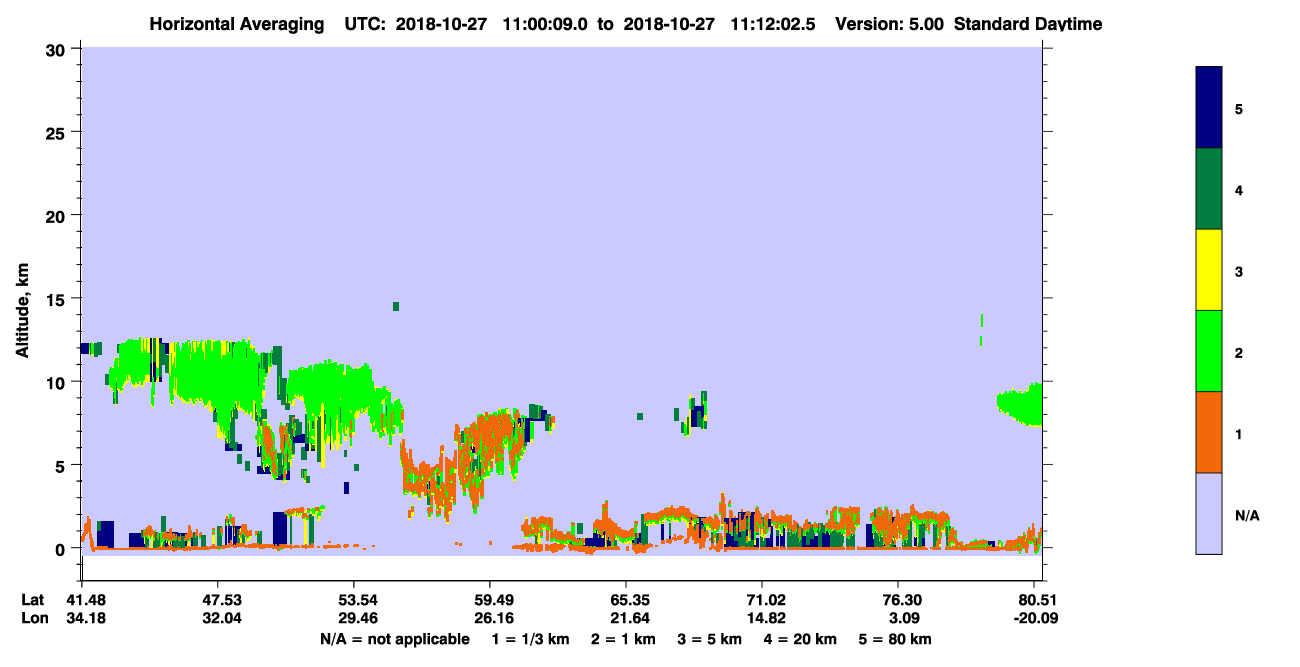Click the orange color bar segment labeled 1
Image resolution: width=1300 pixels, height=667 pixels.
[1209, 431]
